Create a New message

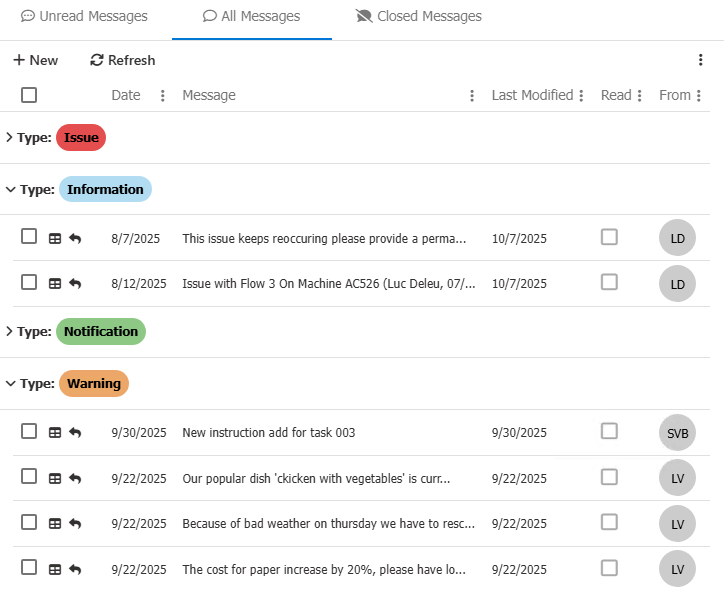click(36, 60)
